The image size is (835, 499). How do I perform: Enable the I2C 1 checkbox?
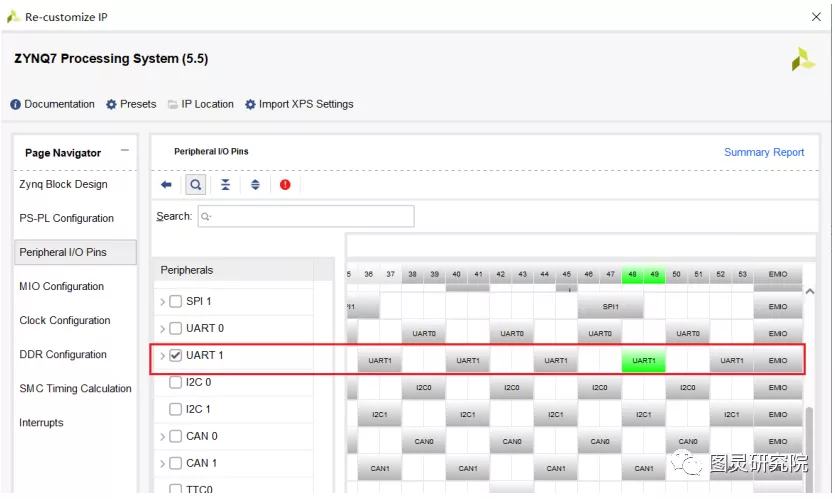click(x=176, y=410)
